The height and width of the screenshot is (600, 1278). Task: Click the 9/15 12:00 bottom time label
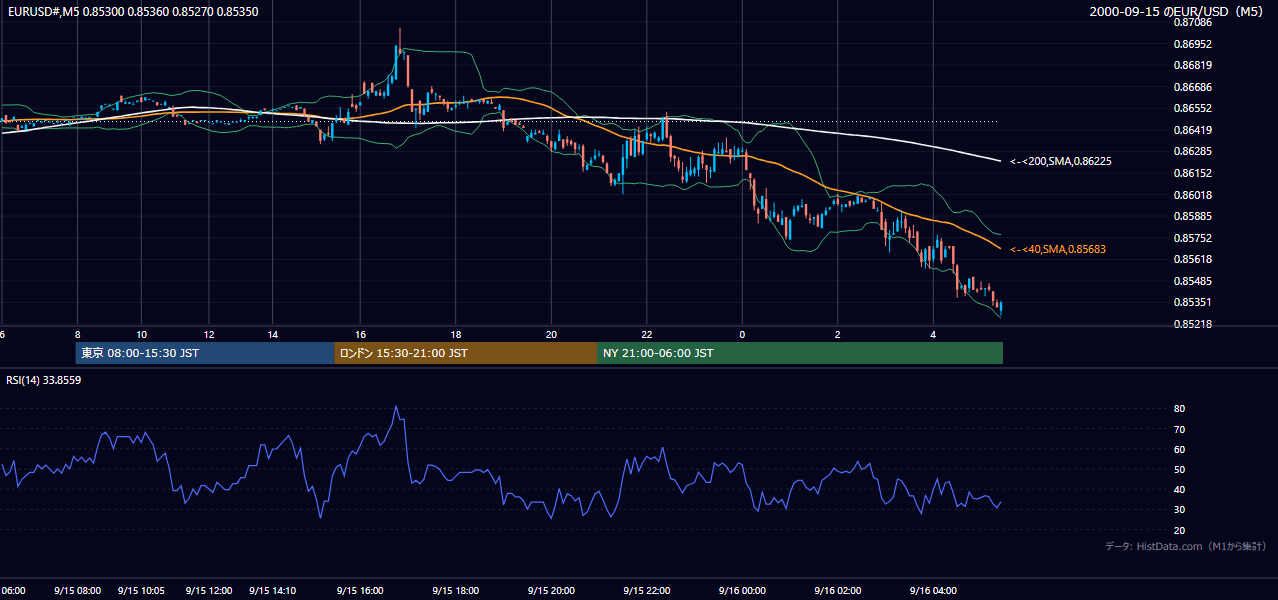[x=208, y=591]
